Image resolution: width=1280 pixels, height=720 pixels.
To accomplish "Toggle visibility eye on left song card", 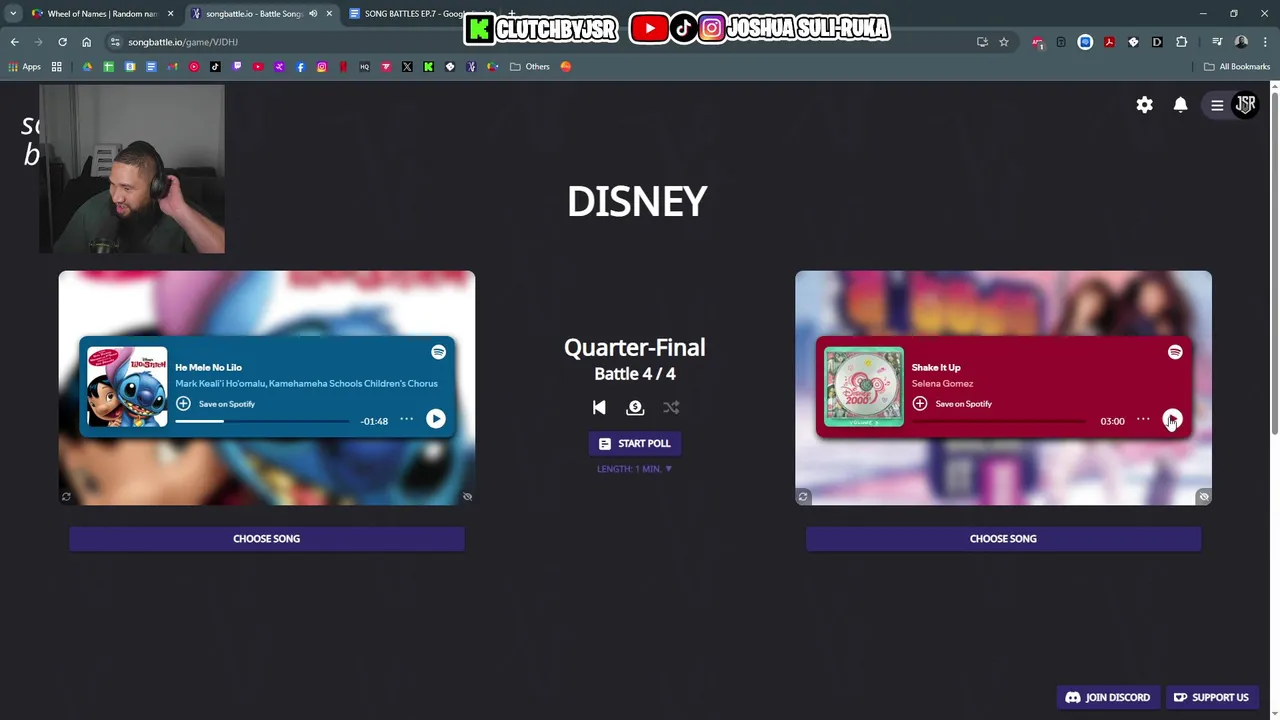I will [467, 496].
